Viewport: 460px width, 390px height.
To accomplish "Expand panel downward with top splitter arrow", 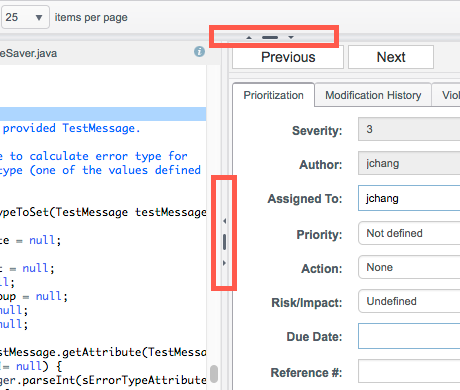I will click(291, 37).
